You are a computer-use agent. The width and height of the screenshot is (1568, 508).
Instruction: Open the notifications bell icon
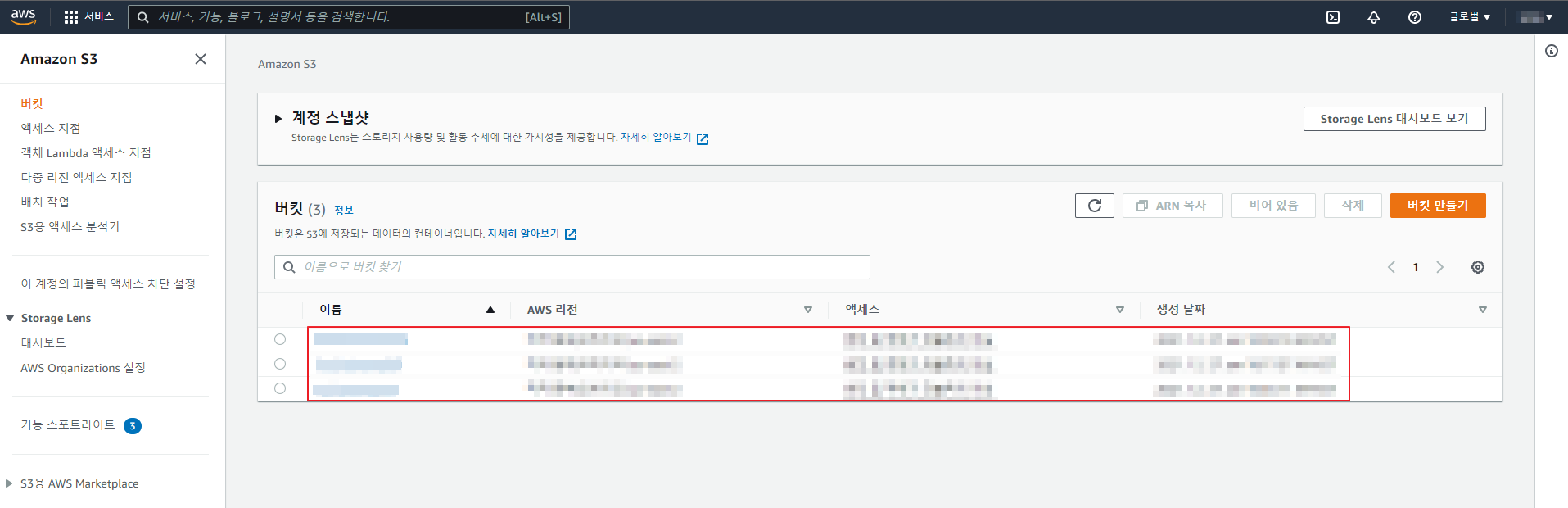(x=1374, y=17)
